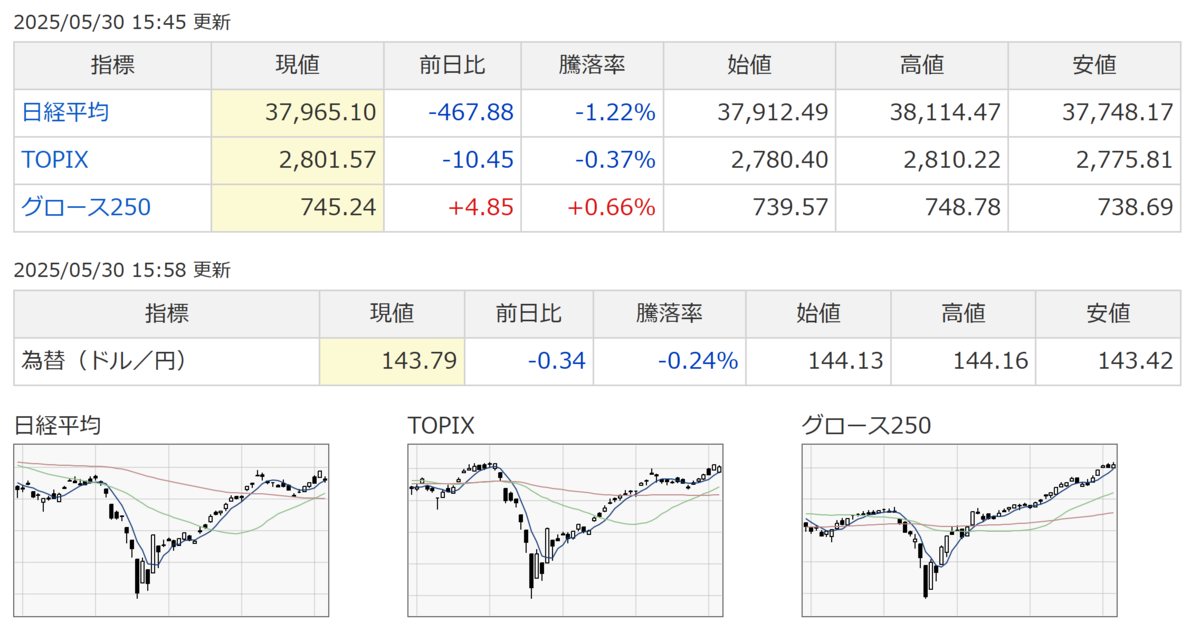Image resolution: width=1200 pixels, height=623 pixels.
Task: Open the TOPIX index link
Action: click(x=55, y=160)
